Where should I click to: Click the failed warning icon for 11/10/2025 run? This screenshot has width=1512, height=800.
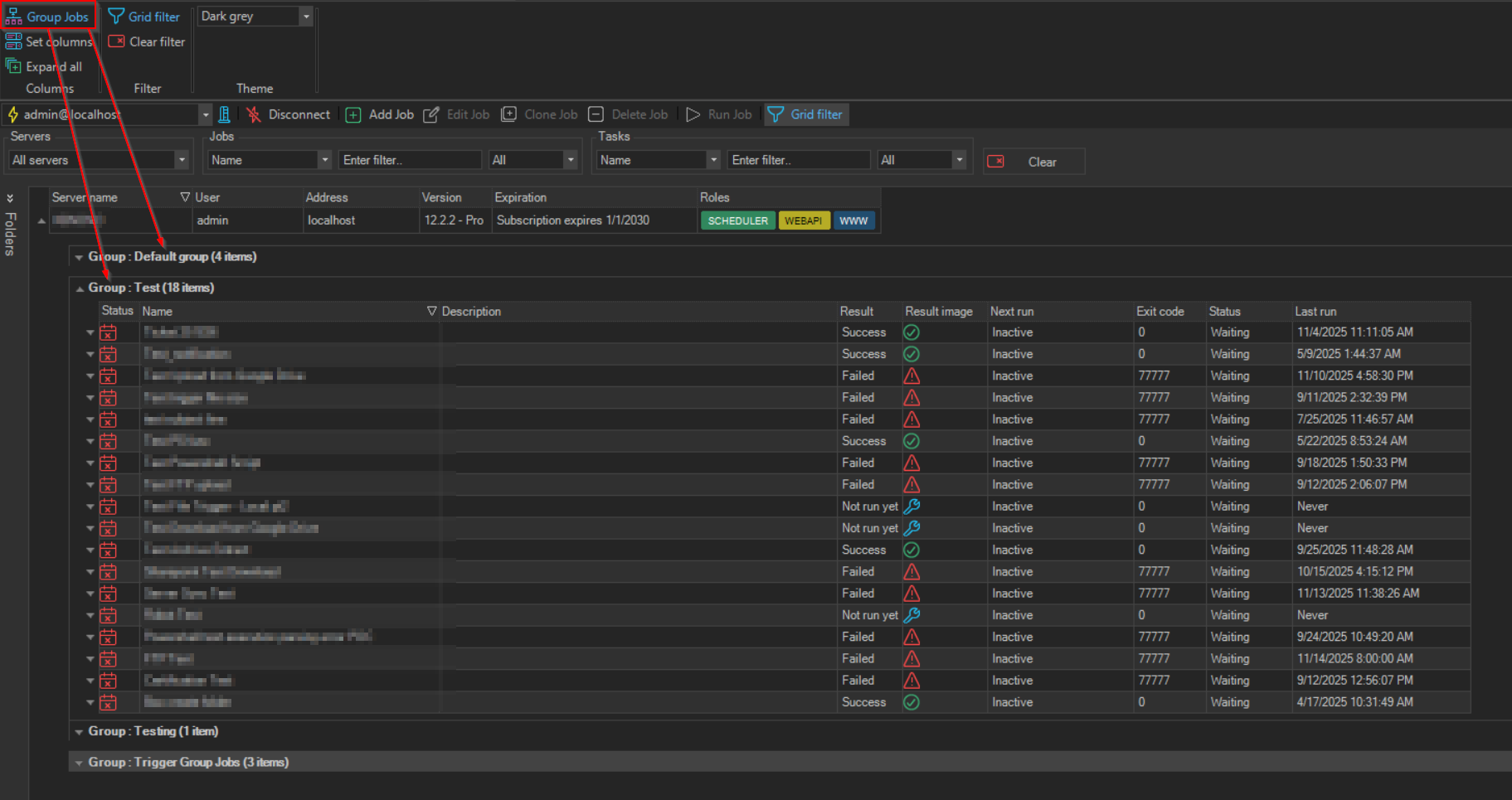coord(912,376)
